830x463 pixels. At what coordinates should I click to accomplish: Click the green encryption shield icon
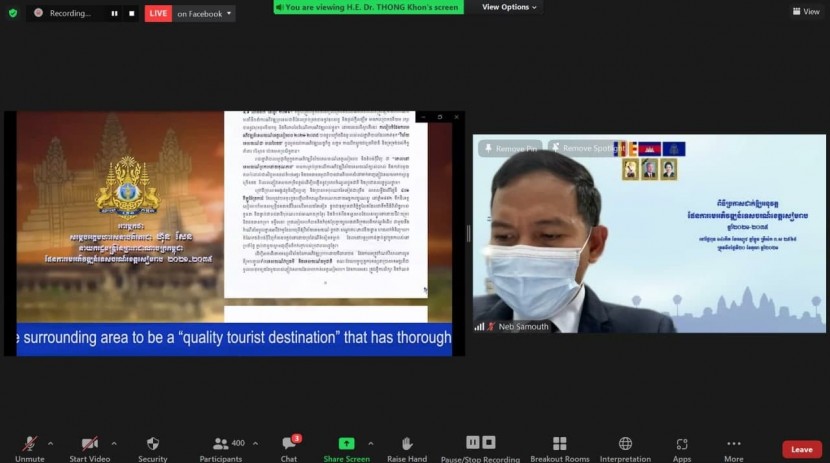point(11,13)
